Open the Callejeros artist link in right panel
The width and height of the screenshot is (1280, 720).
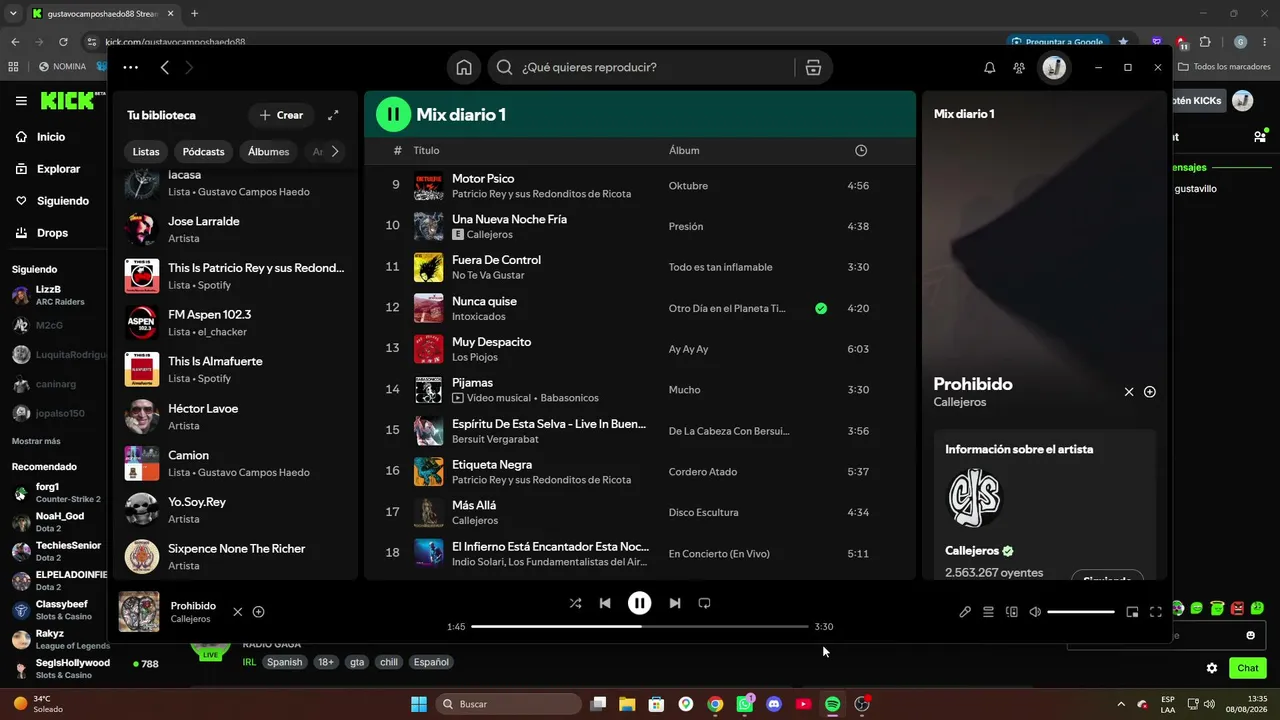[960, 402]
